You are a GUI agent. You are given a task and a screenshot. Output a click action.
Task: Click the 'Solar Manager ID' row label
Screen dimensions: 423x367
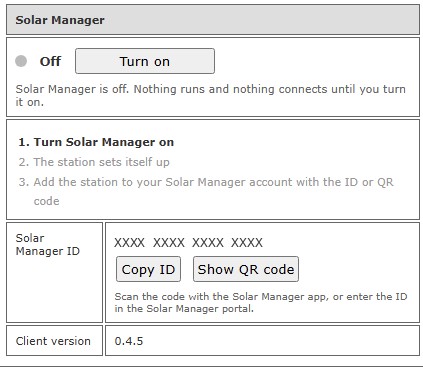48,244
